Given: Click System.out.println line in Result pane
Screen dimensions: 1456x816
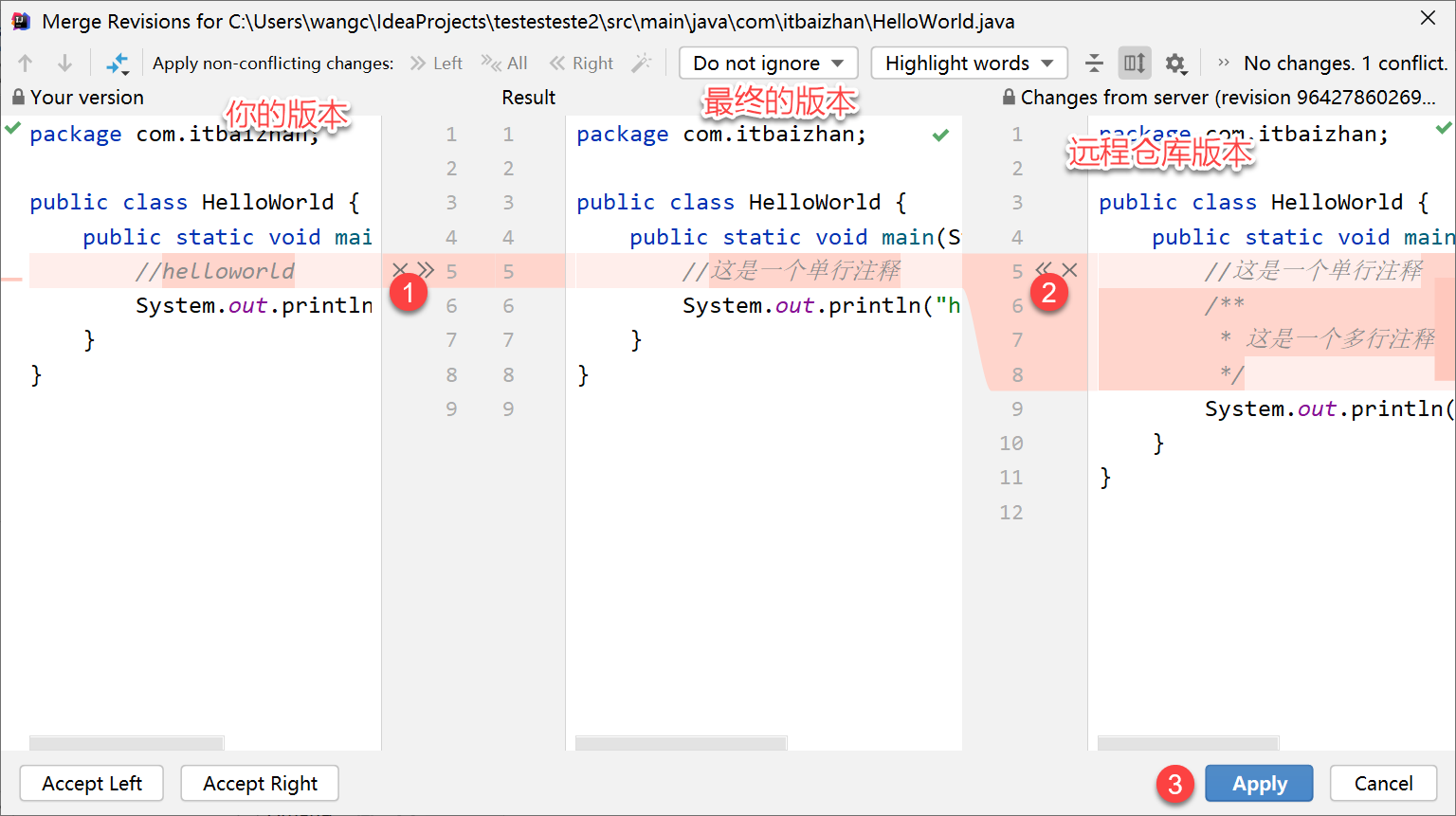Looking at the screenshot, I should pos(822,305).
